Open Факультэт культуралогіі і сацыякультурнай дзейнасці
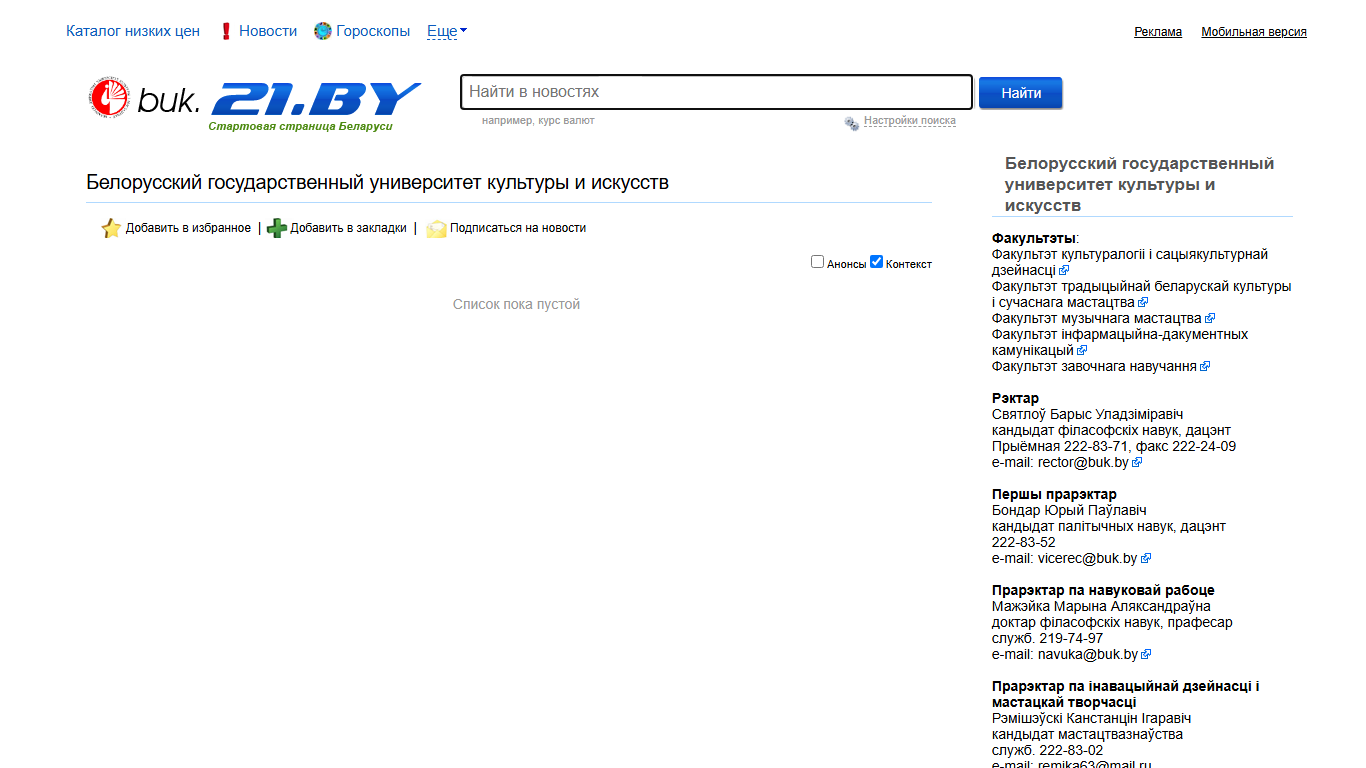The width and height of the screenshot is (1366, 768). 1130,262
